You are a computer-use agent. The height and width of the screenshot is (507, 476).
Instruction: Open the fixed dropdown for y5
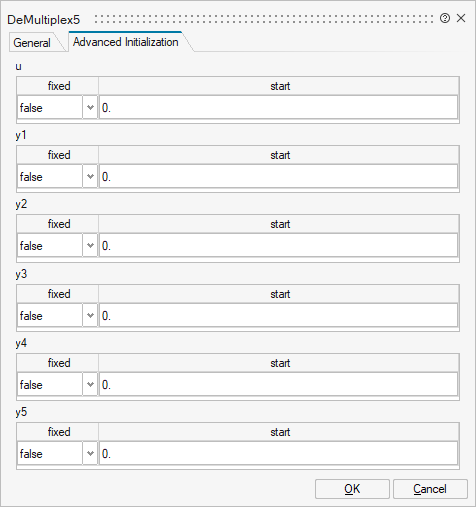(57, 453)
